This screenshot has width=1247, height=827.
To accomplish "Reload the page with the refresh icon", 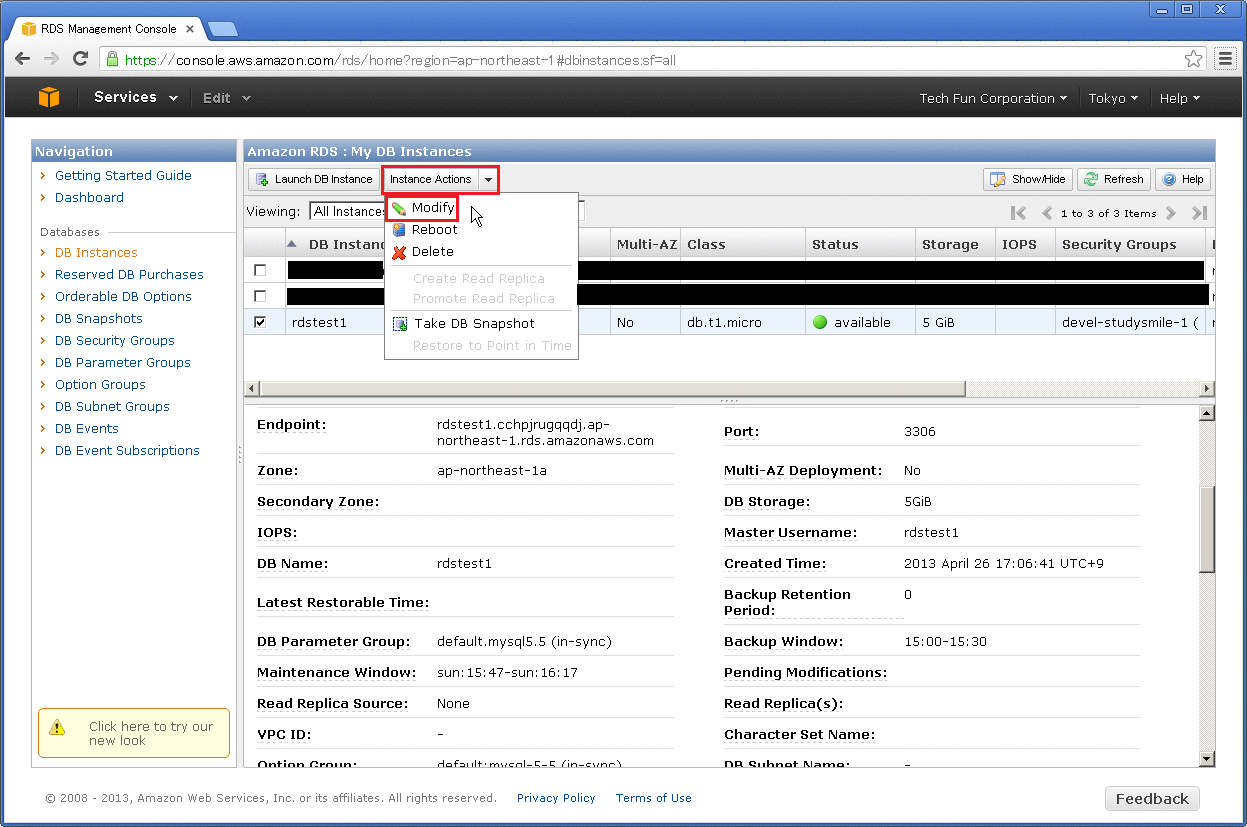I will point(80,59).
